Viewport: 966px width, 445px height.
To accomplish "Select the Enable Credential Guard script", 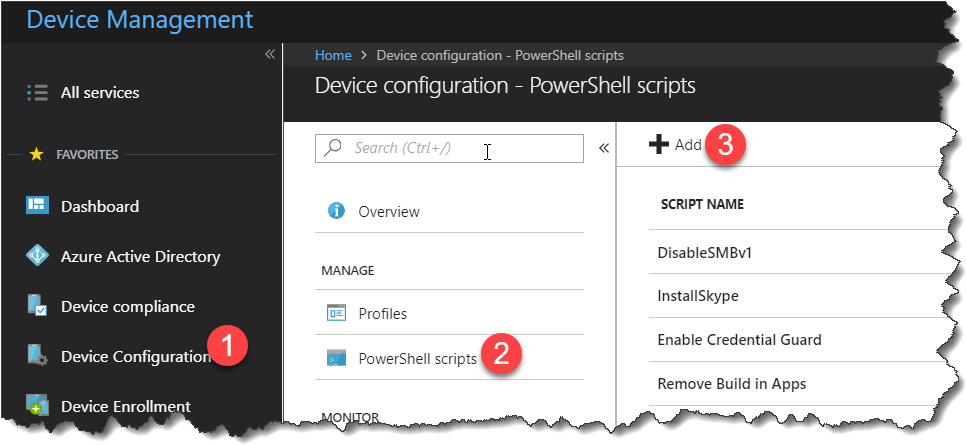I will point(739,340).
